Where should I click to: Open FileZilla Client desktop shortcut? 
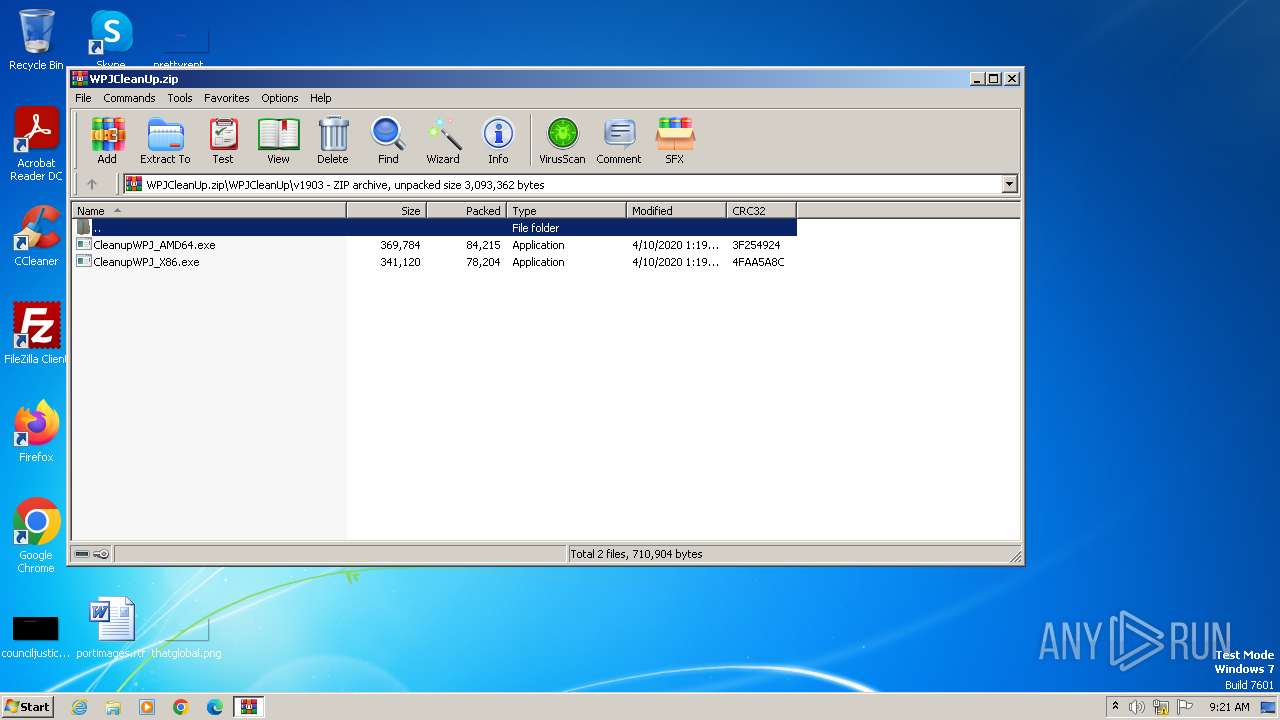point(37,334)
